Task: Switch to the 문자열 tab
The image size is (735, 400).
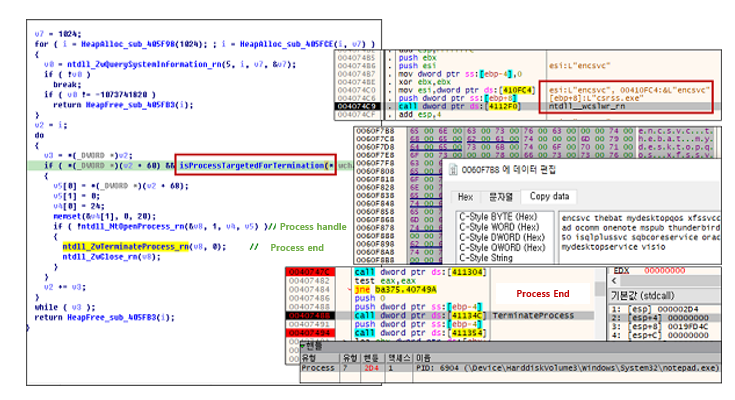Action: tap(501, 197)
